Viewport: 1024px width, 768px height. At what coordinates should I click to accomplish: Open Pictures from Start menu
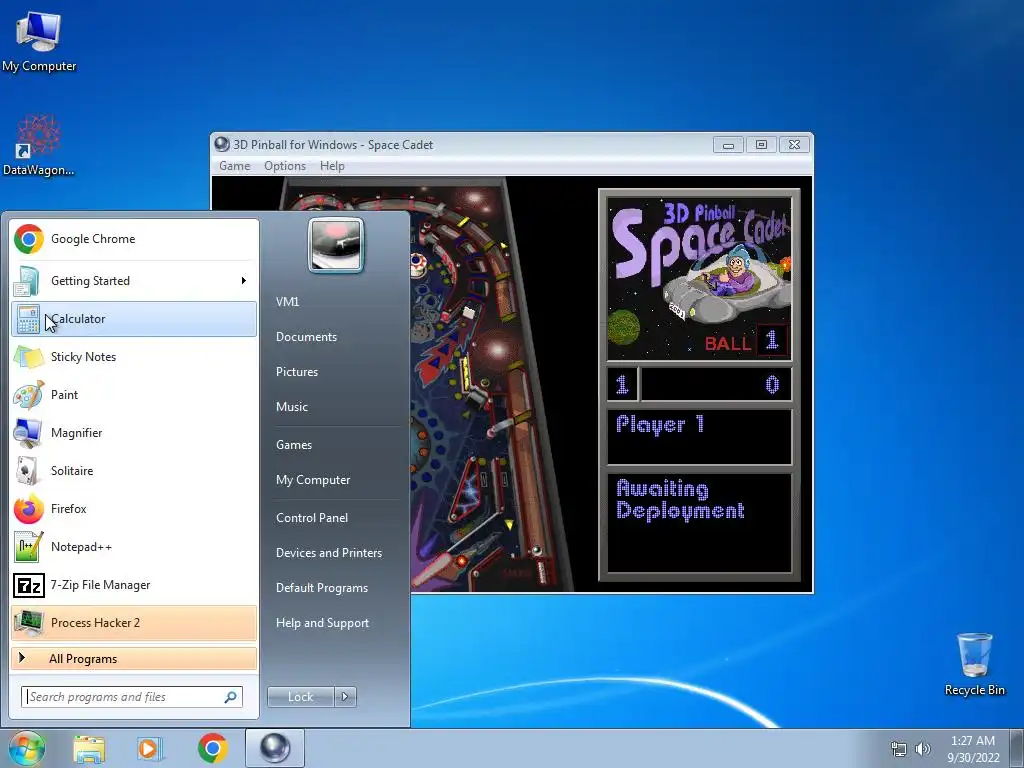point(296,372)
